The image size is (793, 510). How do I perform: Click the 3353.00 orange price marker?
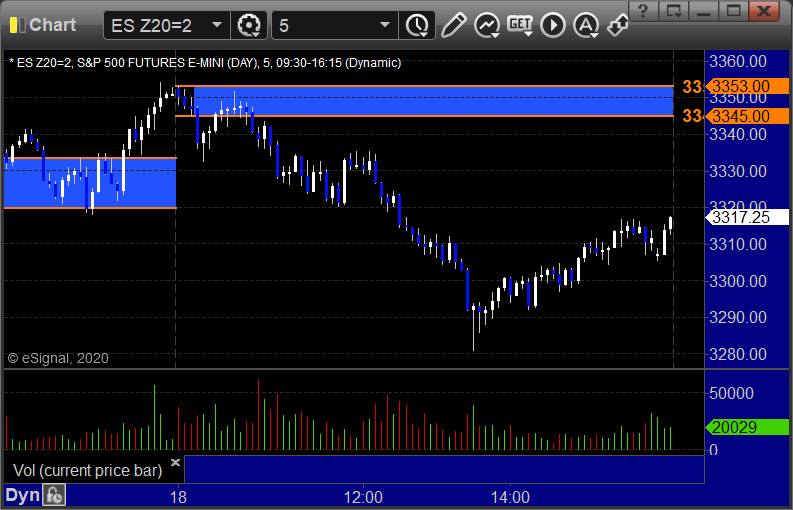pos(746,87)
